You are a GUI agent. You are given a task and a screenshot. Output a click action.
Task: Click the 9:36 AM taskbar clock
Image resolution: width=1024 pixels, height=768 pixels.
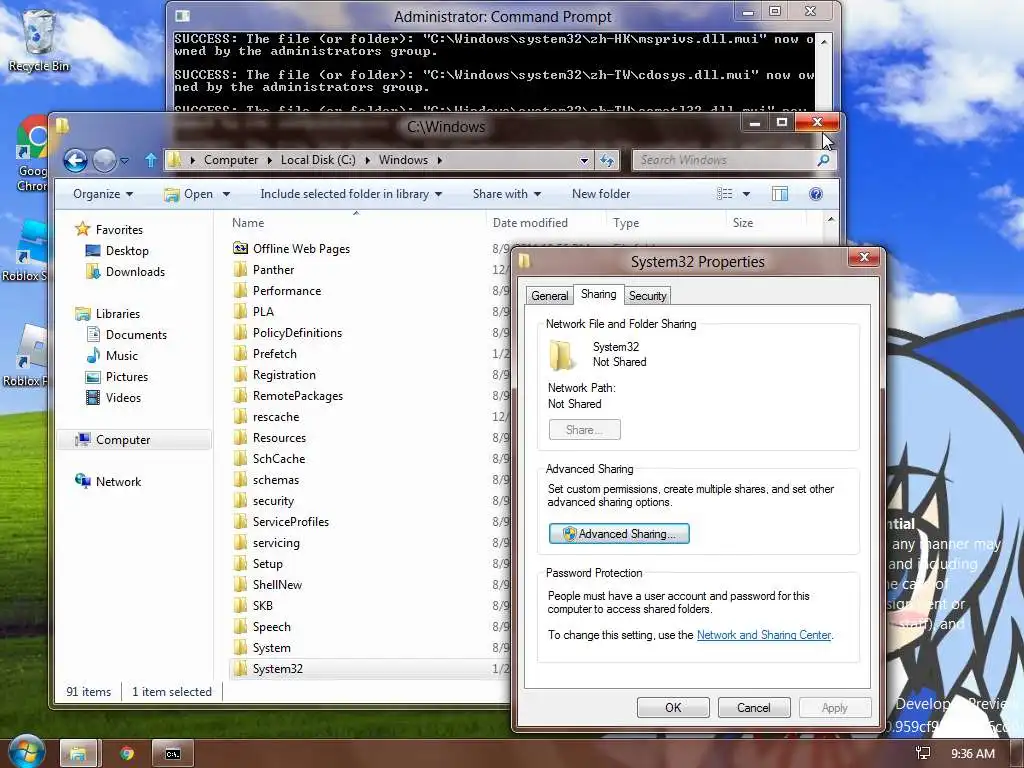[x=972, y=754]
